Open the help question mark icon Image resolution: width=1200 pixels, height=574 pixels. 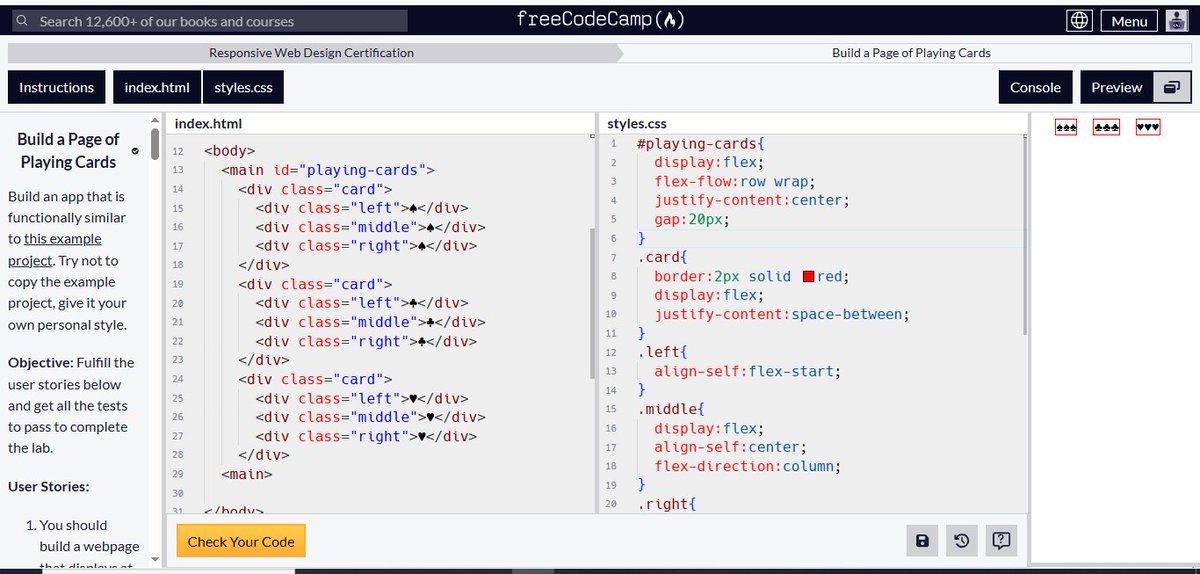[x=1001, y=541]
